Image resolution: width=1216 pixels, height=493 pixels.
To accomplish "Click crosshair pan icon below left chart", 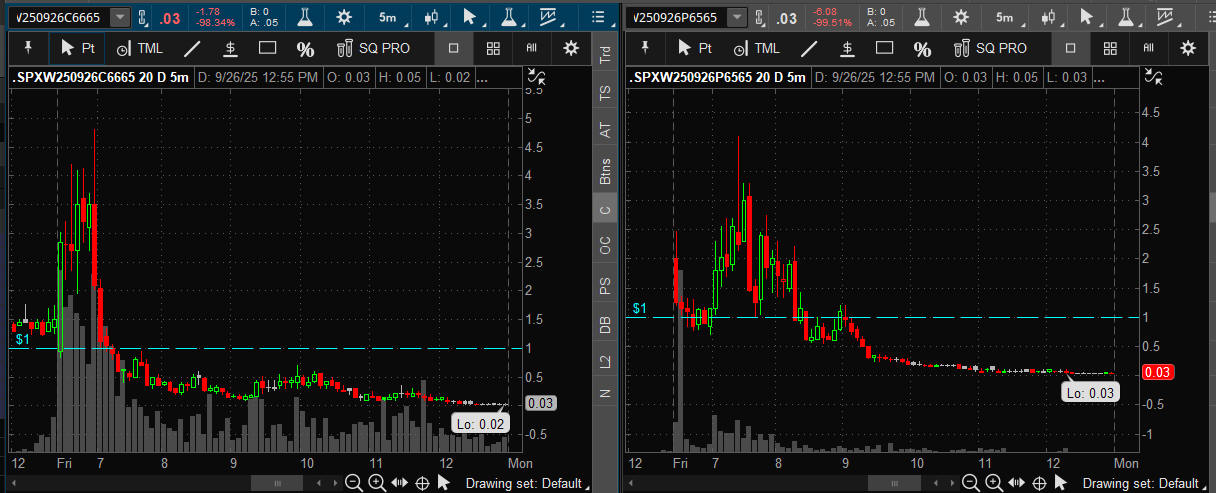I will [422, 483].
